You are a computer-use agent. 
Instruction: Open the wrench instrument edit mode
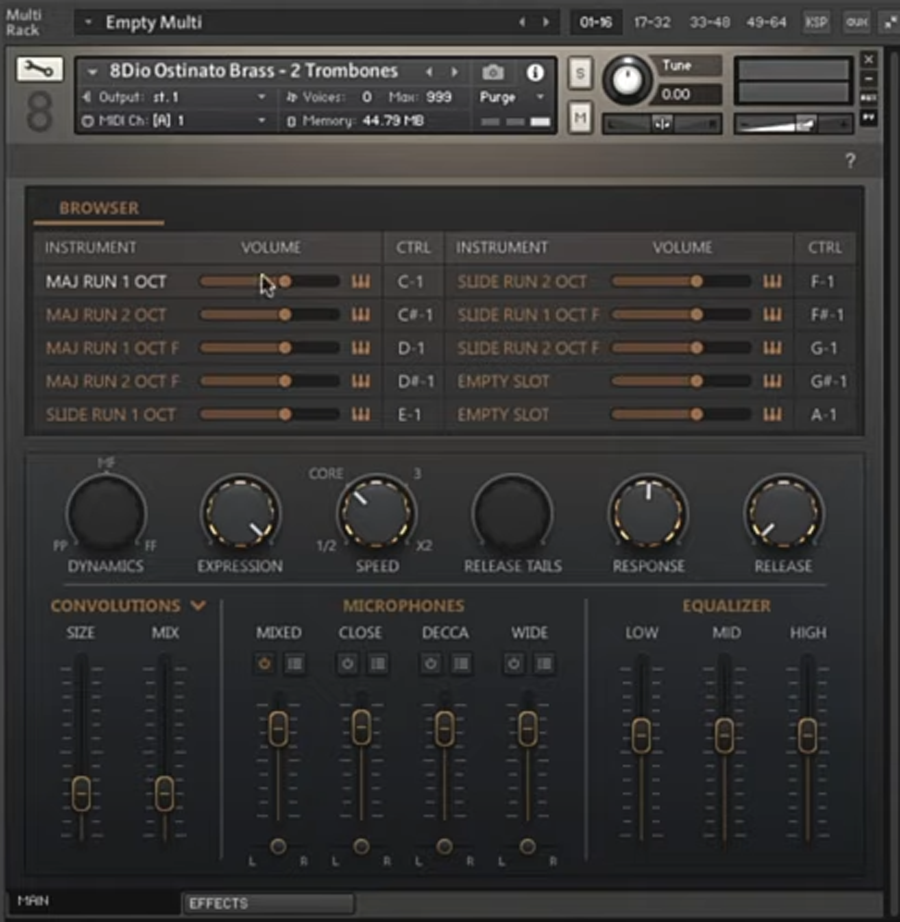(x=39, y=69)
